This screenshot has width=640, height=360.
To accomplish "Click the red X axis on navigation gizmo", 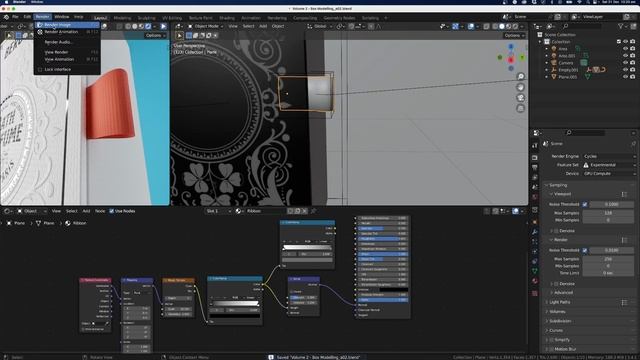I will point(511,60).
